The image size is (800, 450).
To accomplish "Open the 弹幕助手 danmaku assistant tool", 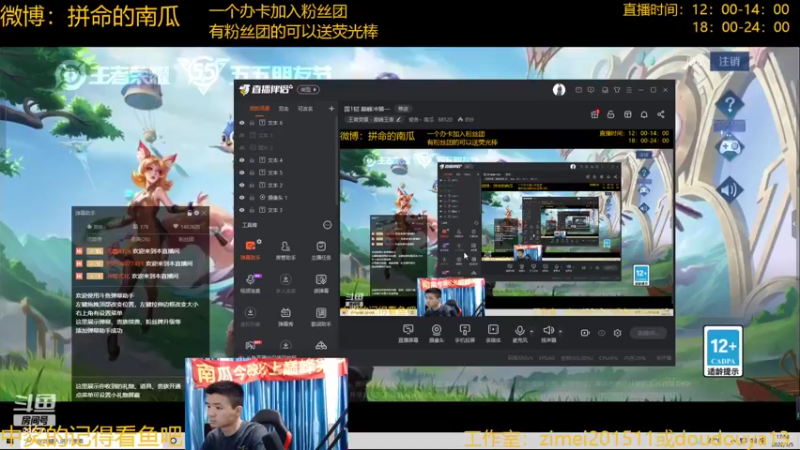I will pyautogui.click(x=250, y=250).
